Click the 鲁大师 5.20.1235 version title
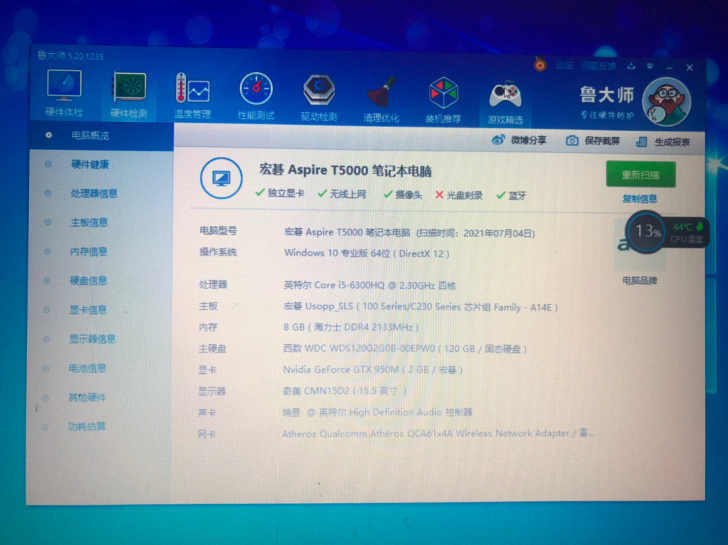 pyautogui.click(x=71, y=56)
